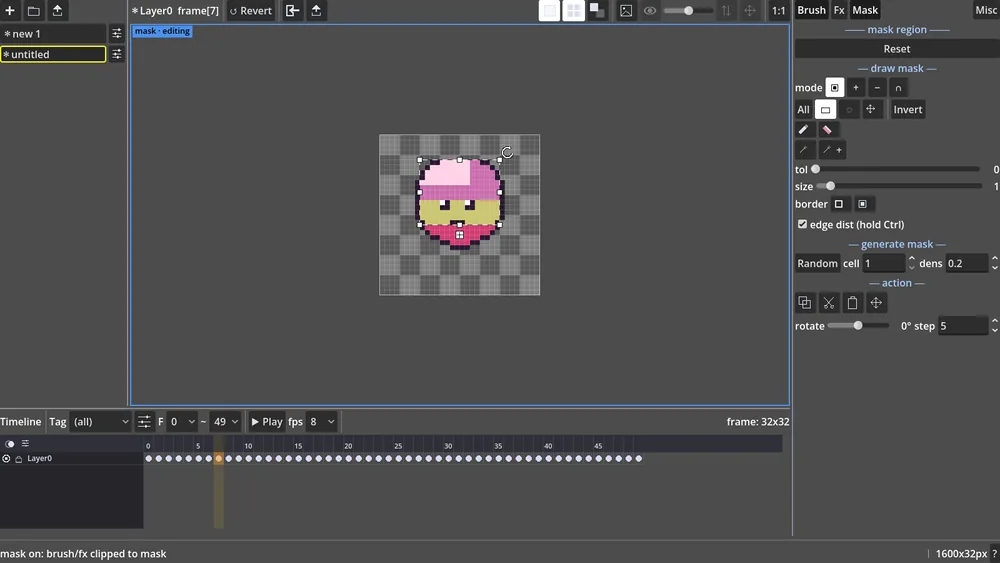The width and height of the screenshot is (1000, 563).
Task: Click the paste clipboard action icon
Action: [852, 303]
